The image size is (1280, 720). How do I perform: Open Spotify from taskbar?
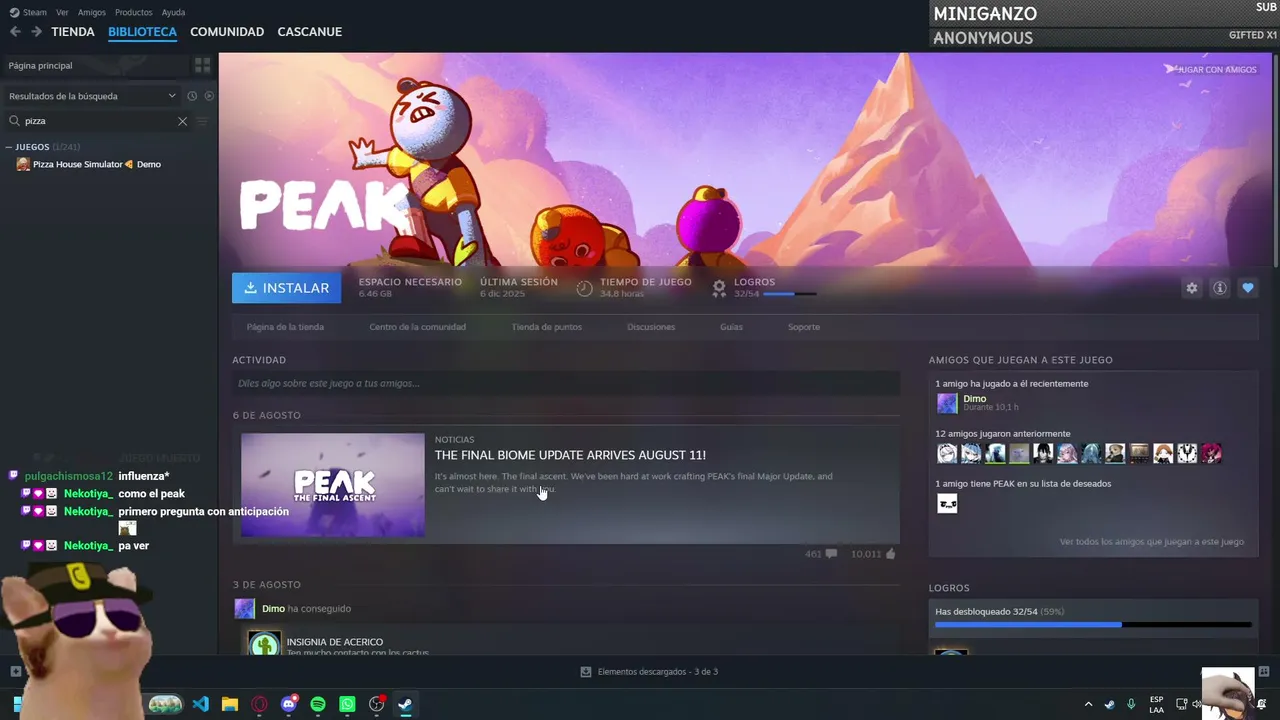click(318, 704)
